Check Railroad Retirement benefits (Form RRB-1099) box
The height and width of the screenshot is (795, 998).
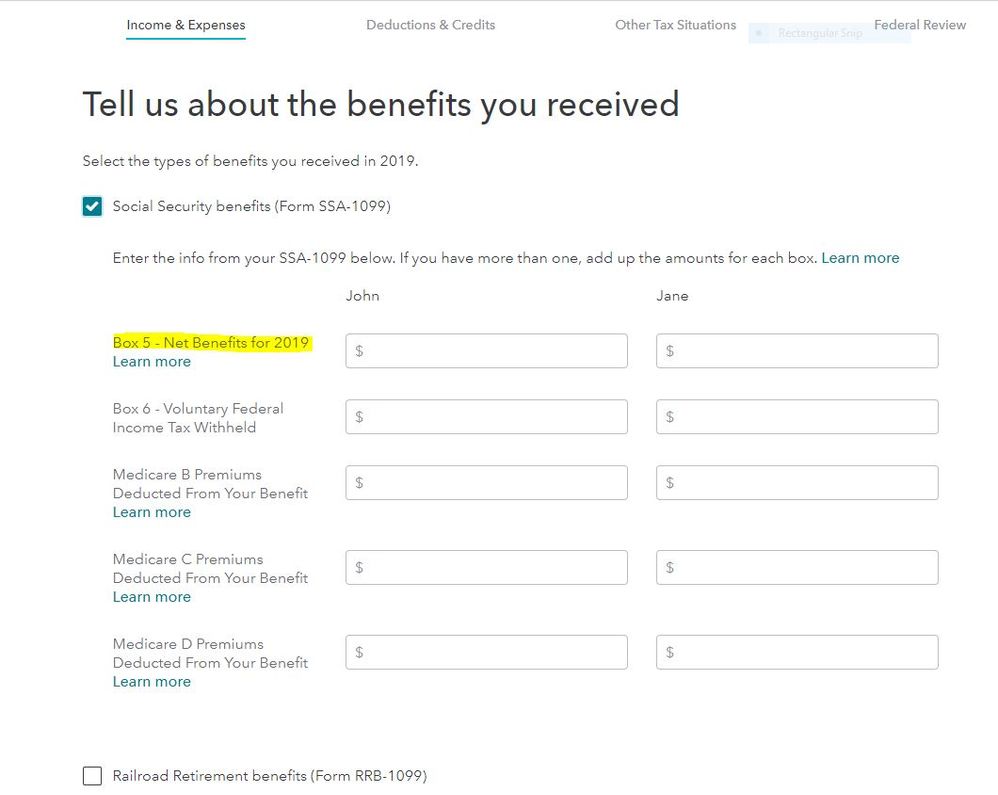(92, 776)
